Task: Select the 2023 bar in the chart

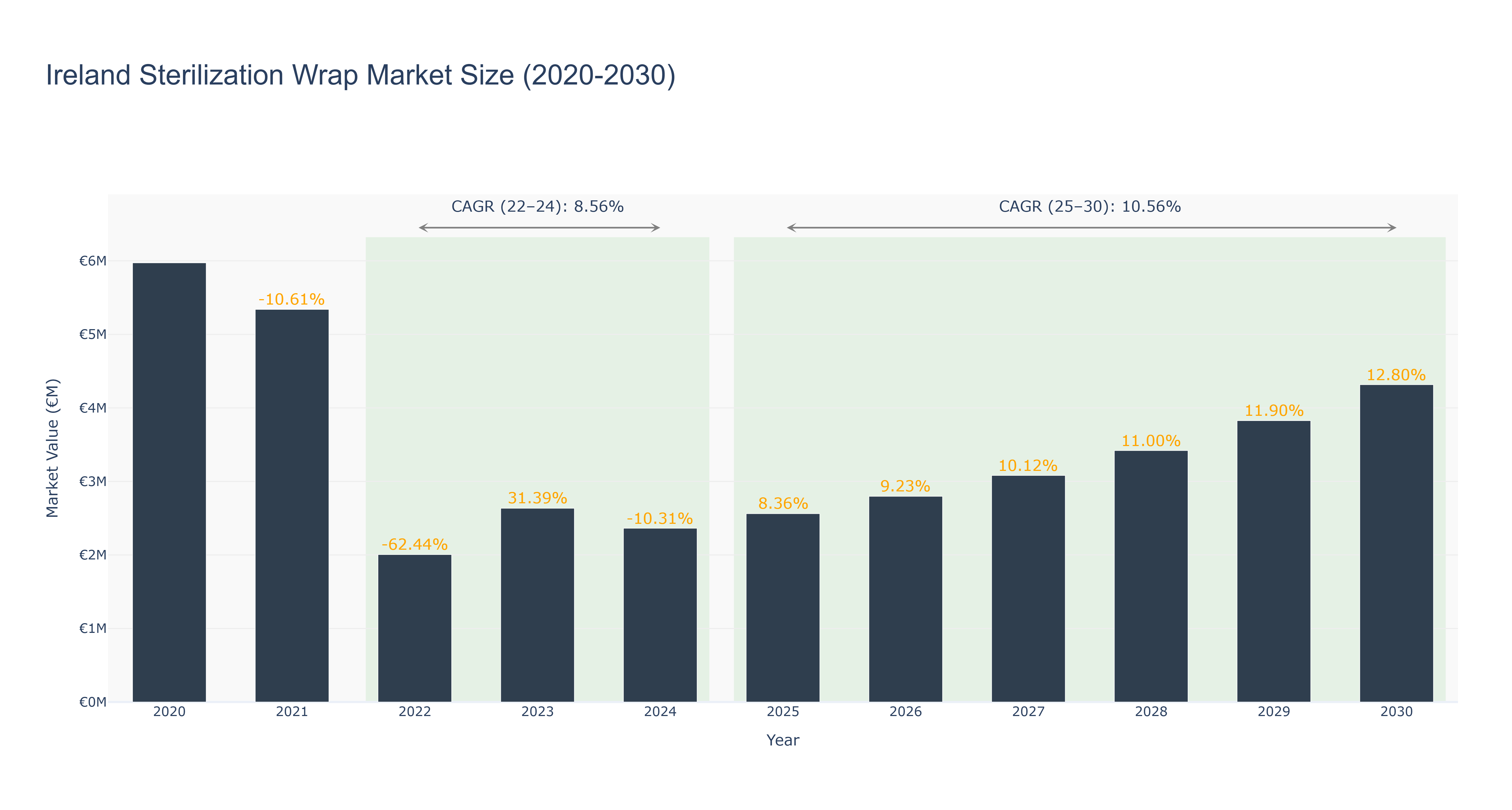Action: point(537,605)
